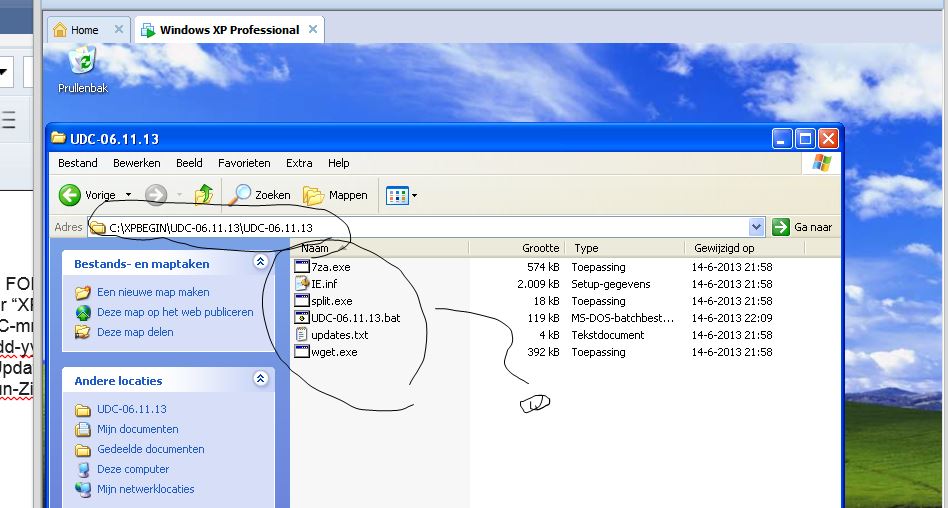
Task: Click the Setup-gegevens type cell
Action: (x=611, y=284)
